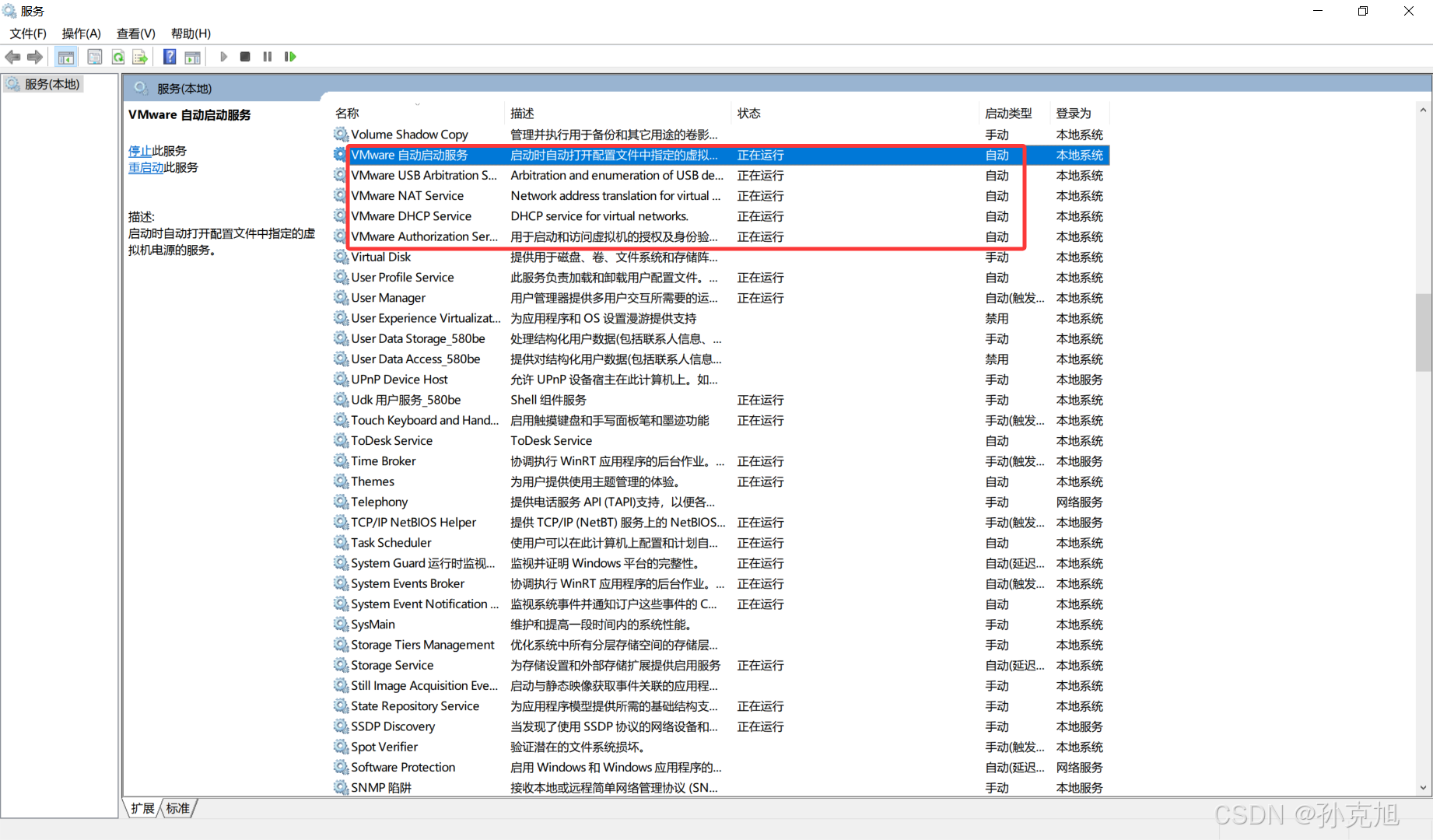Click the gear icon beside ToDesk Service

coord(341,440)
